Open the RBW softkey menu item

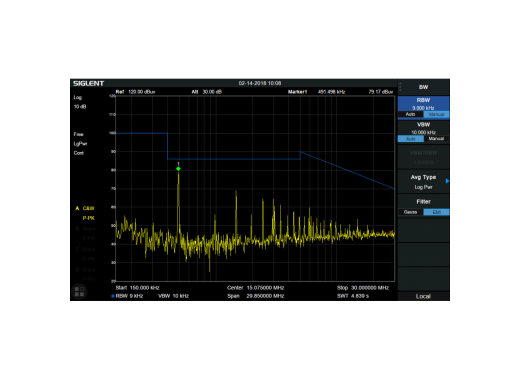point(423,104)
